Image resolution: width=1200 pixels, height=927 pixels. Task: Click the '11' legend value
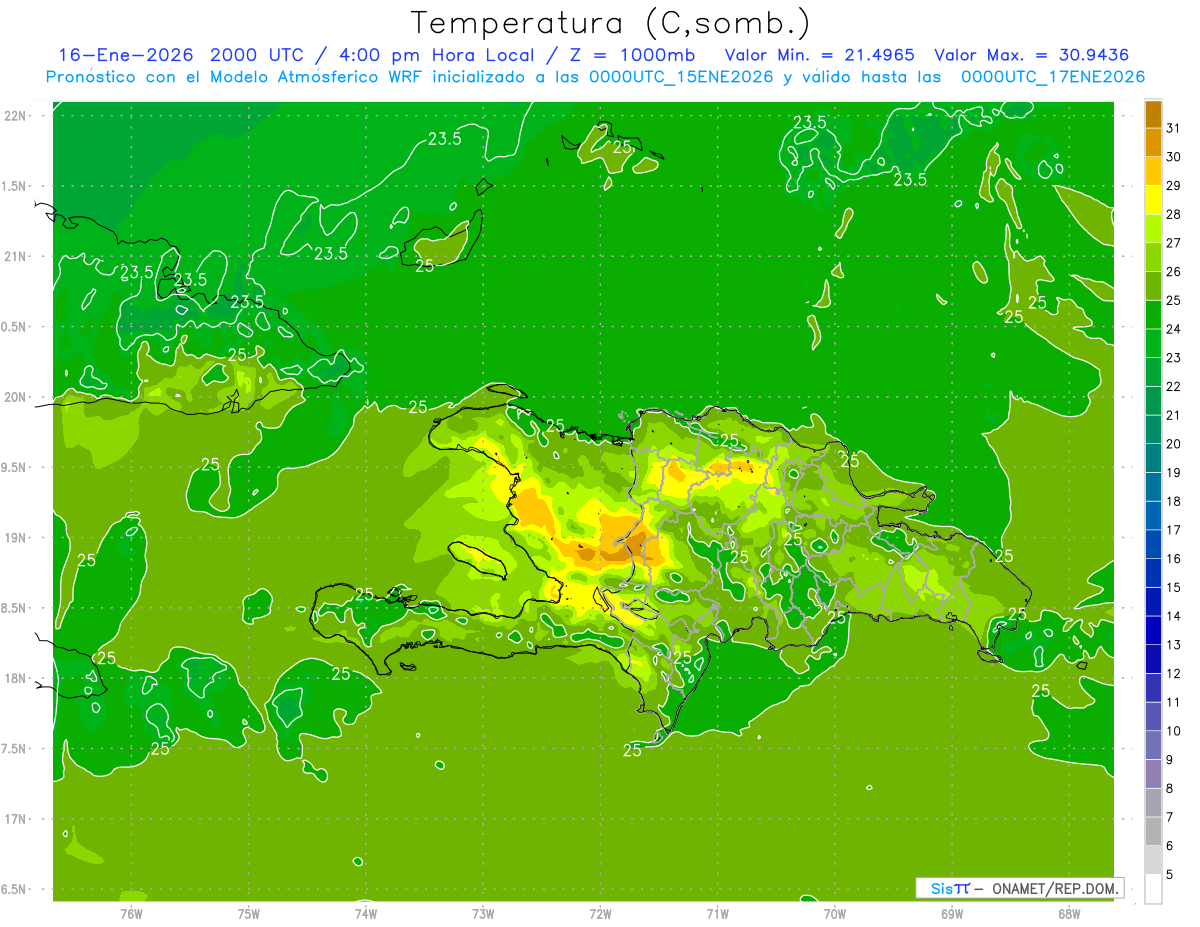1174,703
